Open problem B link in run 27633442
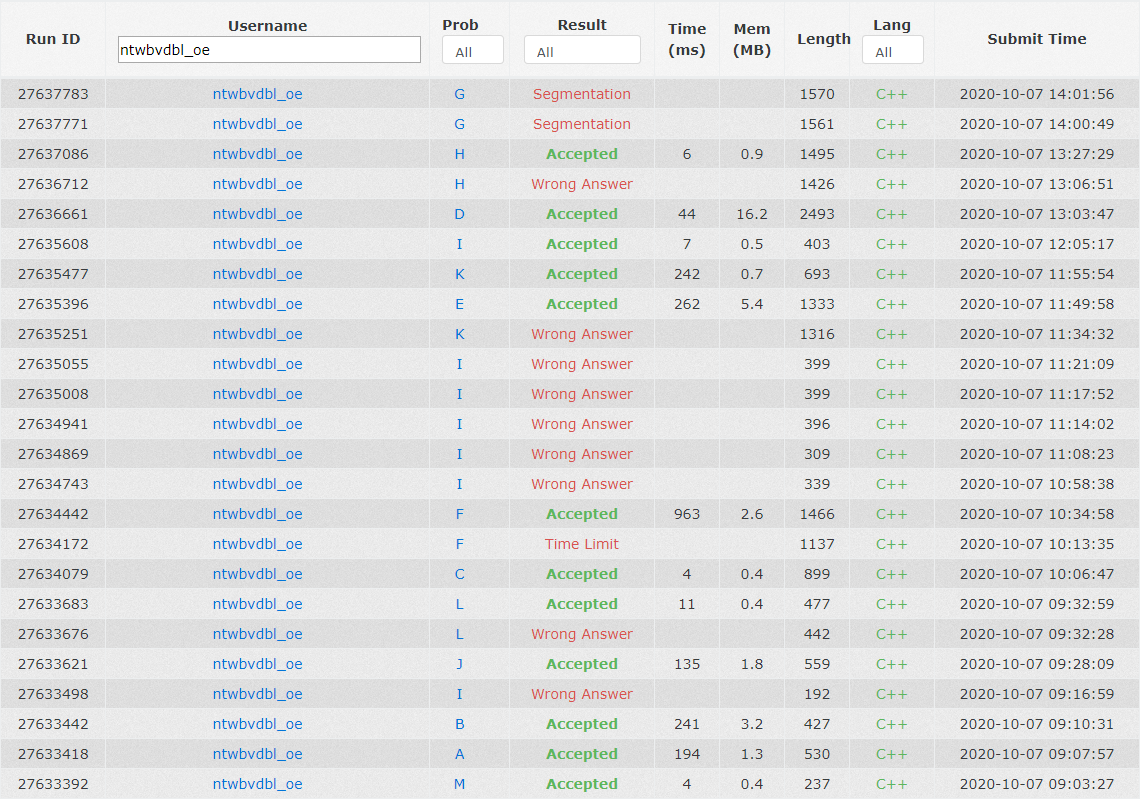 tap(459, 724)
